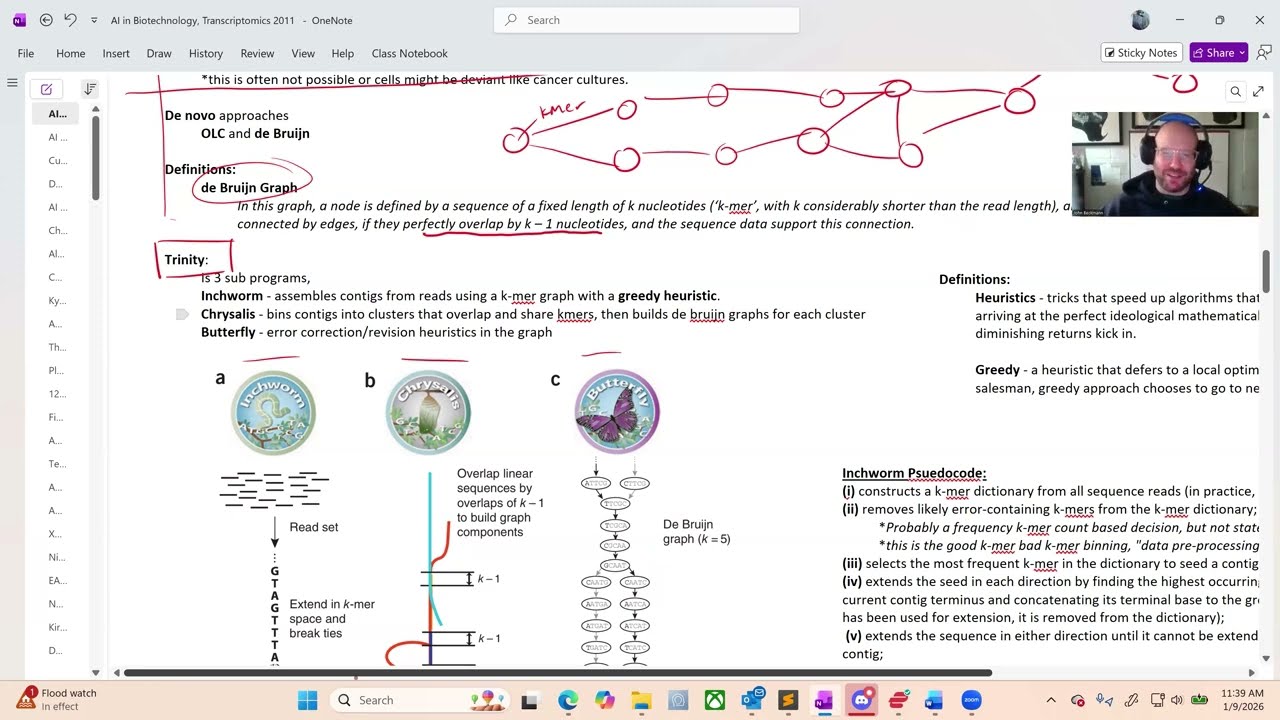Open the page sort options button

90,89
